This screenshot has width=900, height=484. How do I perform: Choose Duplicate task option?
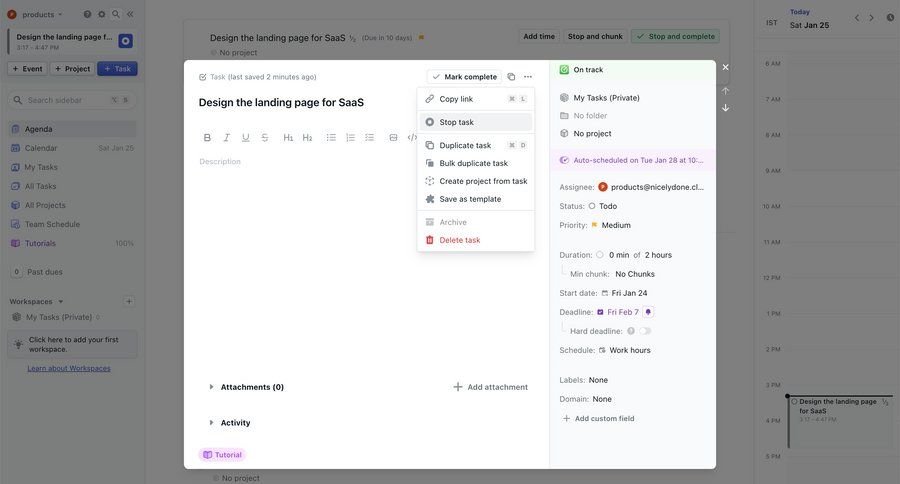pyautogui.click(x=476, y=145)
